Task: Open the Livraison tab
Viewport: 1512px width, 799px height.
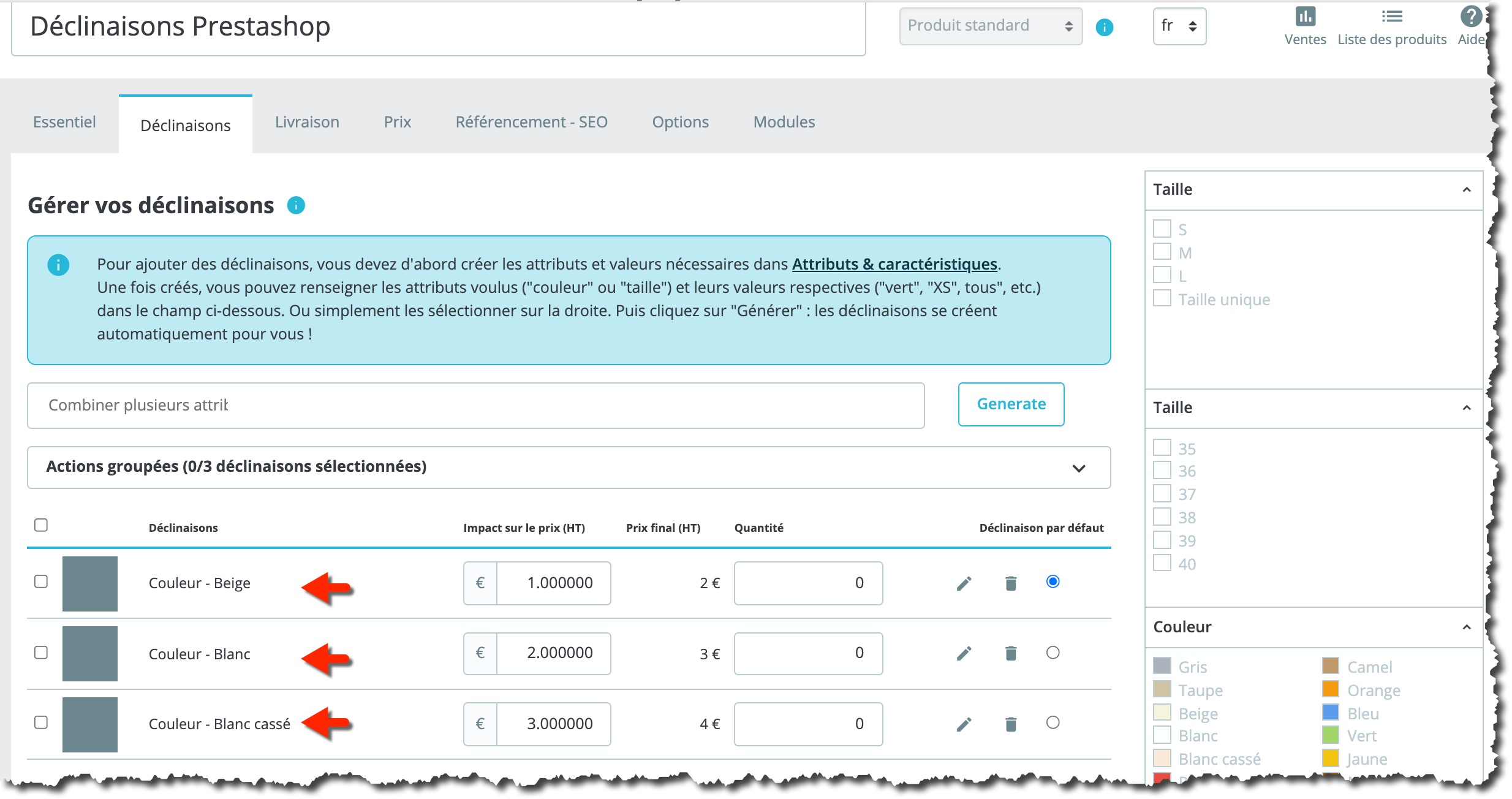Action: coord(307,122)
